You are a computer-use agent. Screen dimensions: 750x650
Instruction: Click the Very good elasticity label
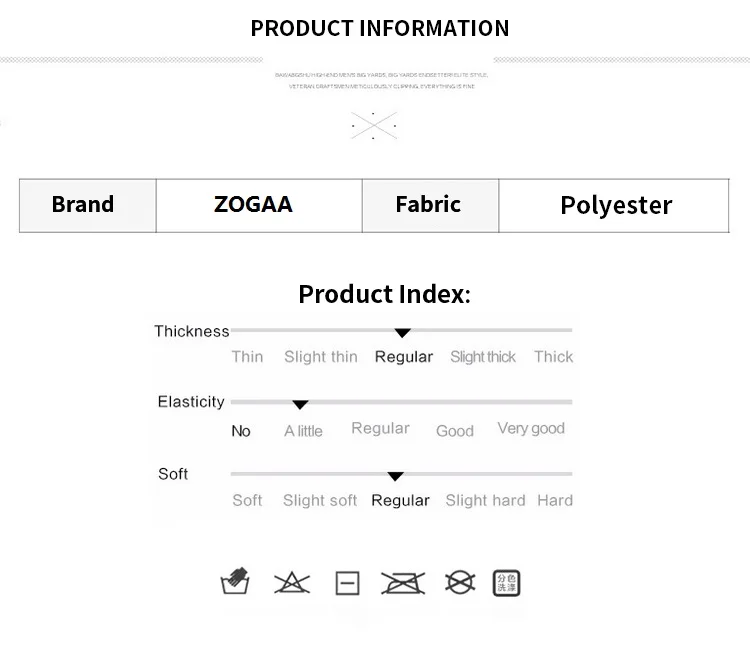pos(531,429)
